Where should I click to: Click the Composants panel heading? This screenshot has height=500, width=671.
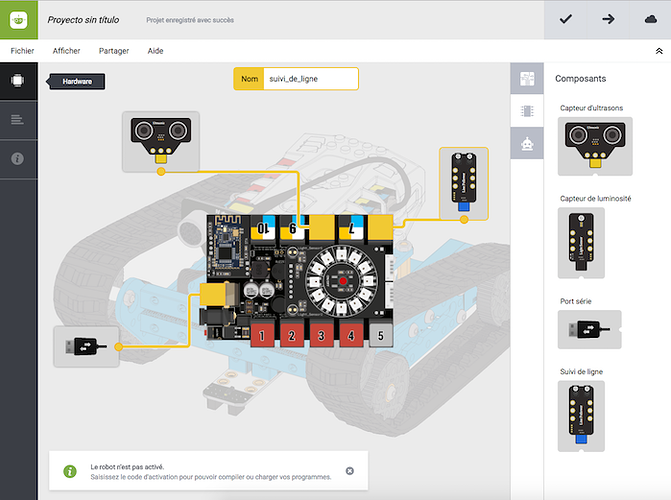click(580, 78)
